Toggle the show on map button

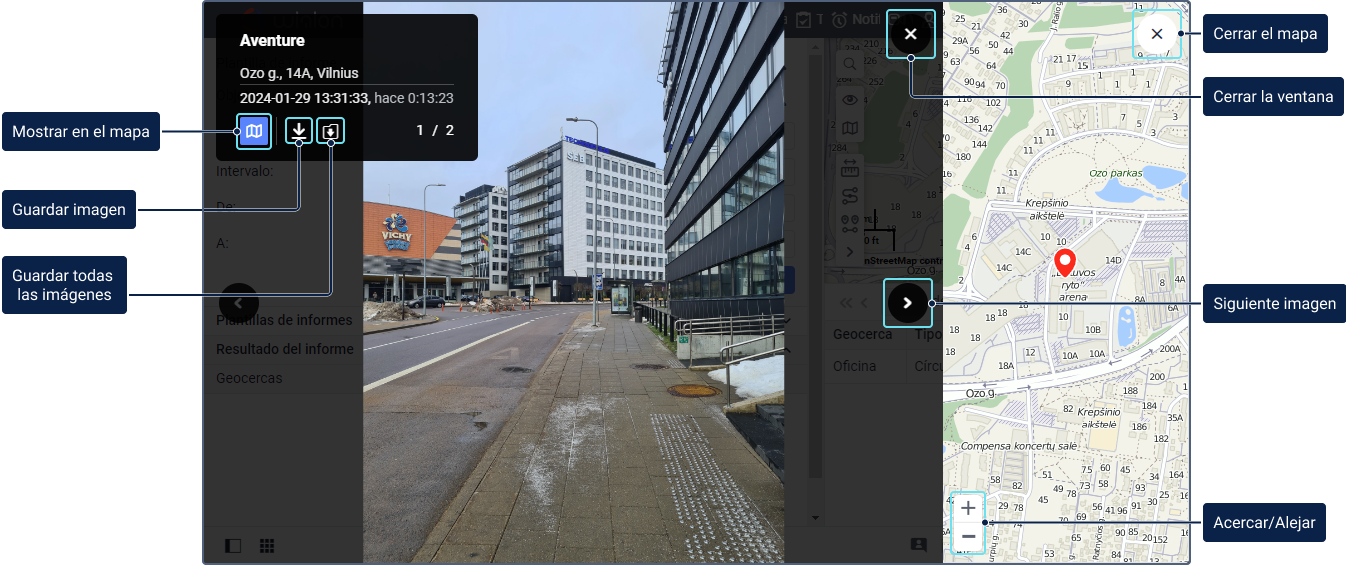[254, 131]
